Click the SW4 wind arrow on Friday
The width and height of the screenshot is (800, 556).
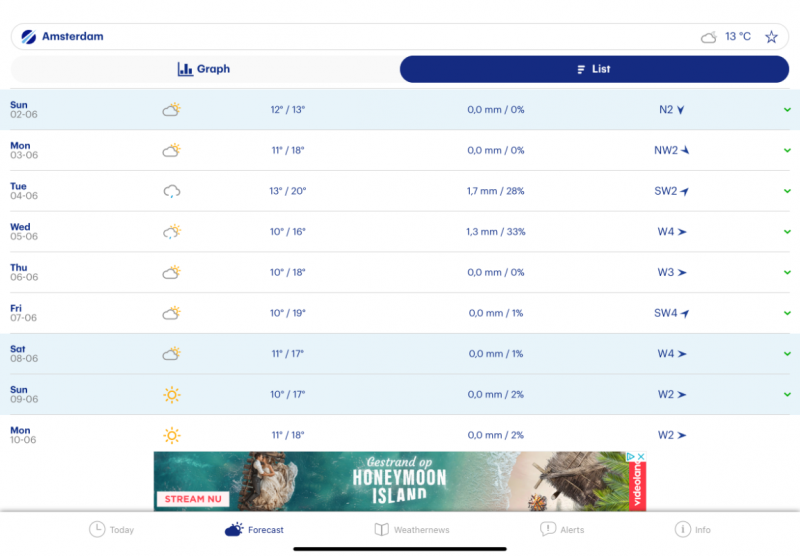pyautogui.click(x=685, y=313)
